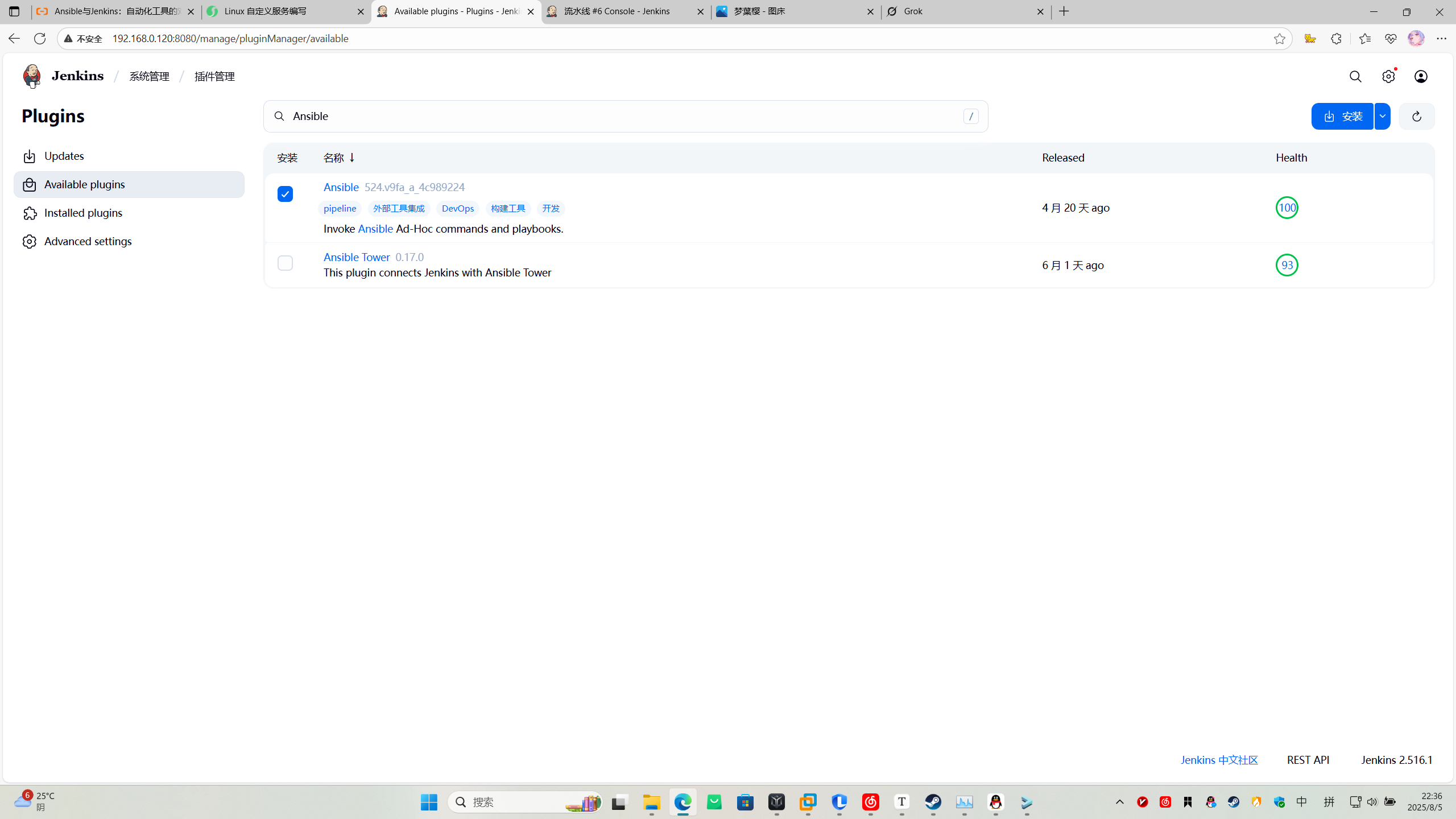1456x819 pixels.
Task: Open Windows Start menu
Action: (x=429, y=802)
